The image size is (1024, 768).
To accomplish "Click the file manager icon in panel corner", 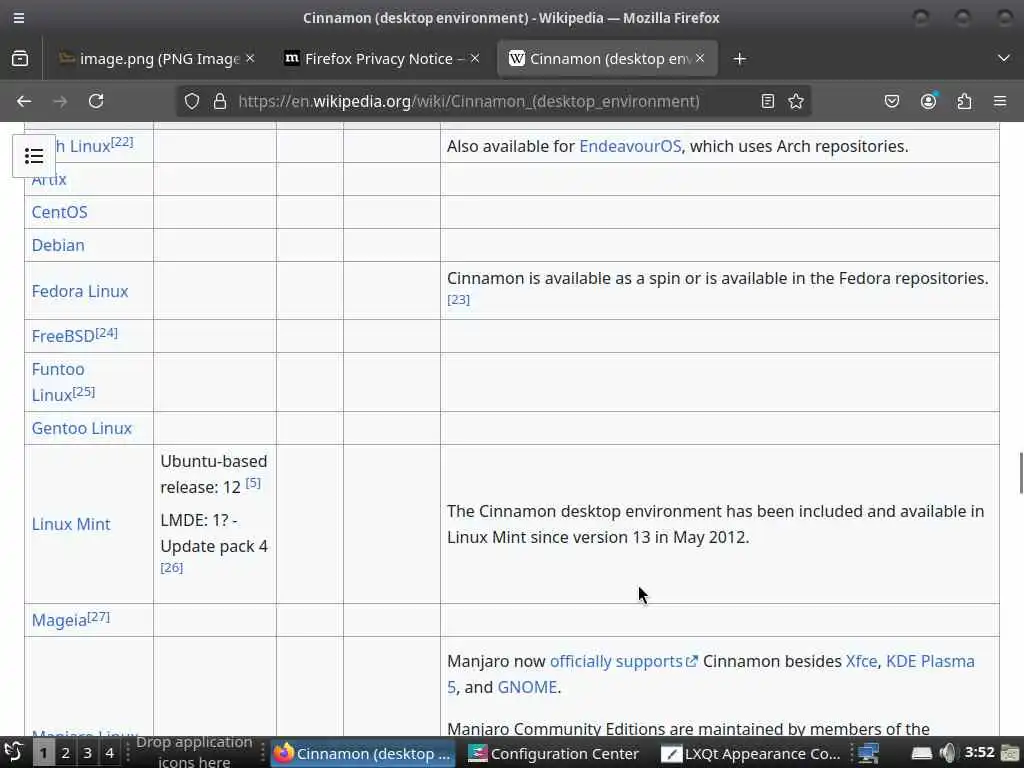I will click(1010, 753).
